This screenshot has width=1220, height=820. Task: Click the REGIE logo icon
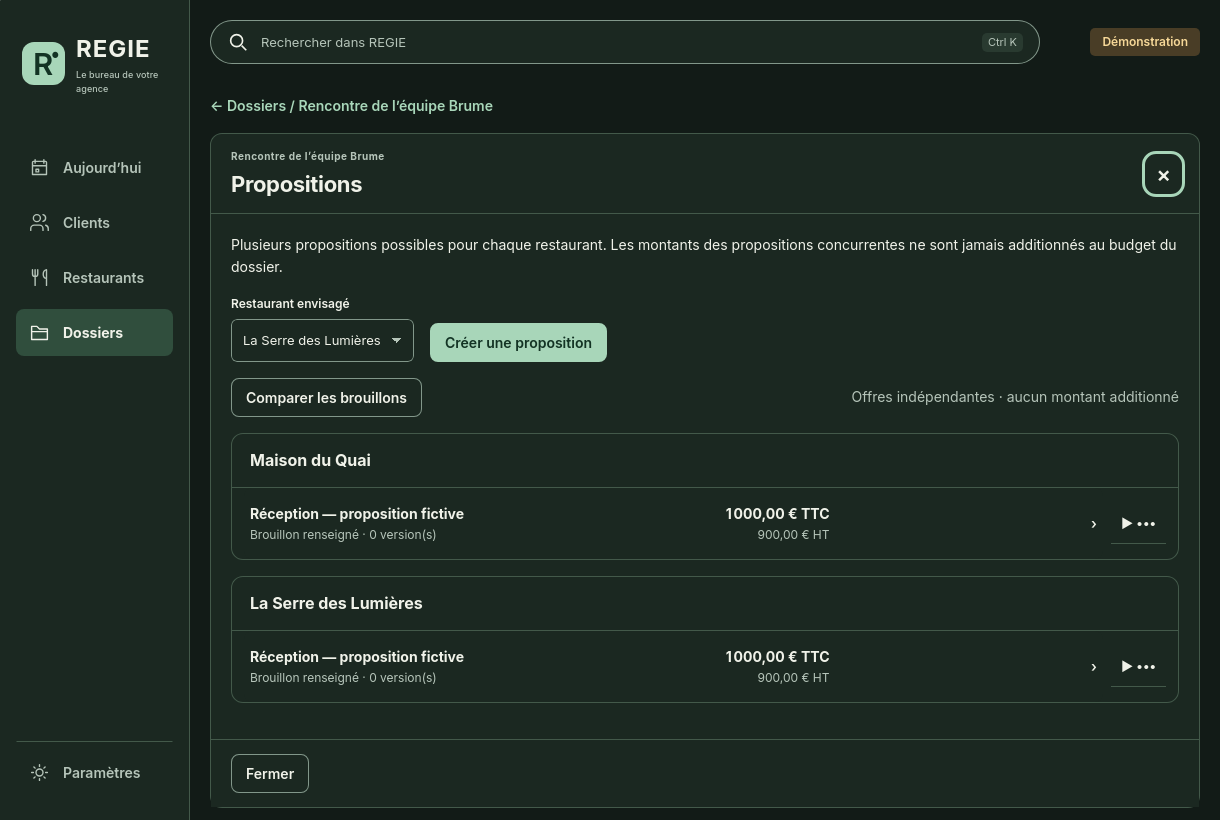tap(43, 63)
